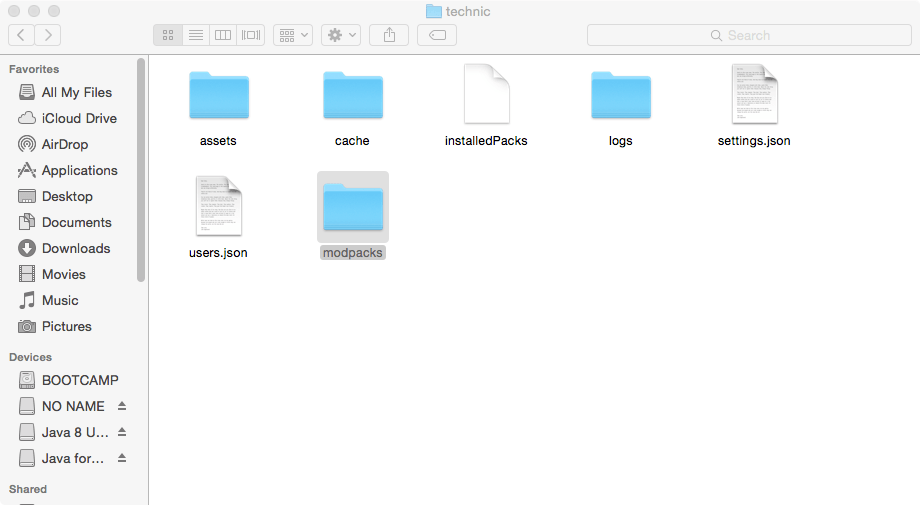The image size is (920, 505).
Task: Click the users.json filename label
Action: tap(218, 253)
